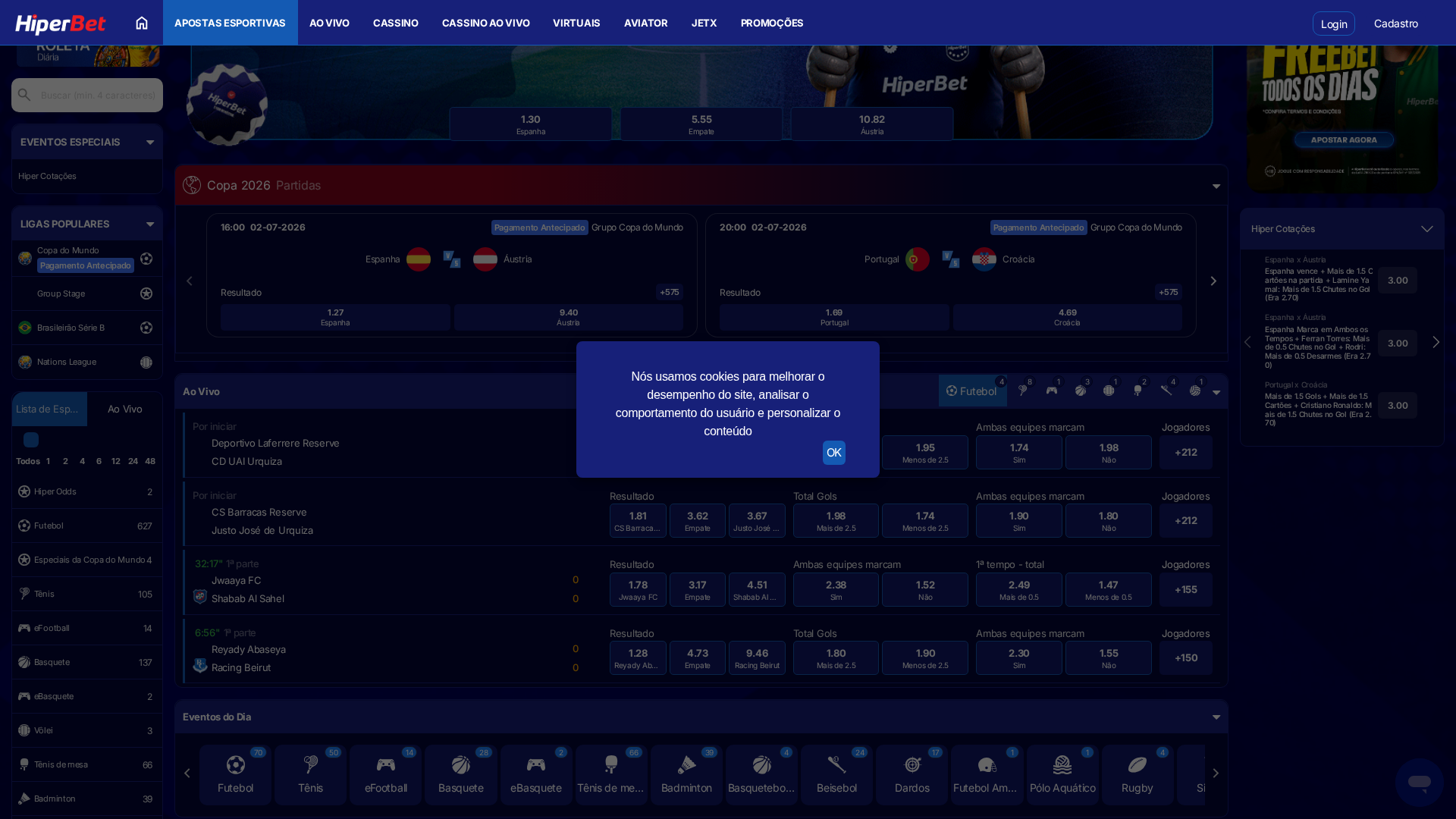Image resolution: width=1456 pixels, height=819 pixels.
Task: Open eBasquete card in Eventos do Dia
Action: coord(536,774)
